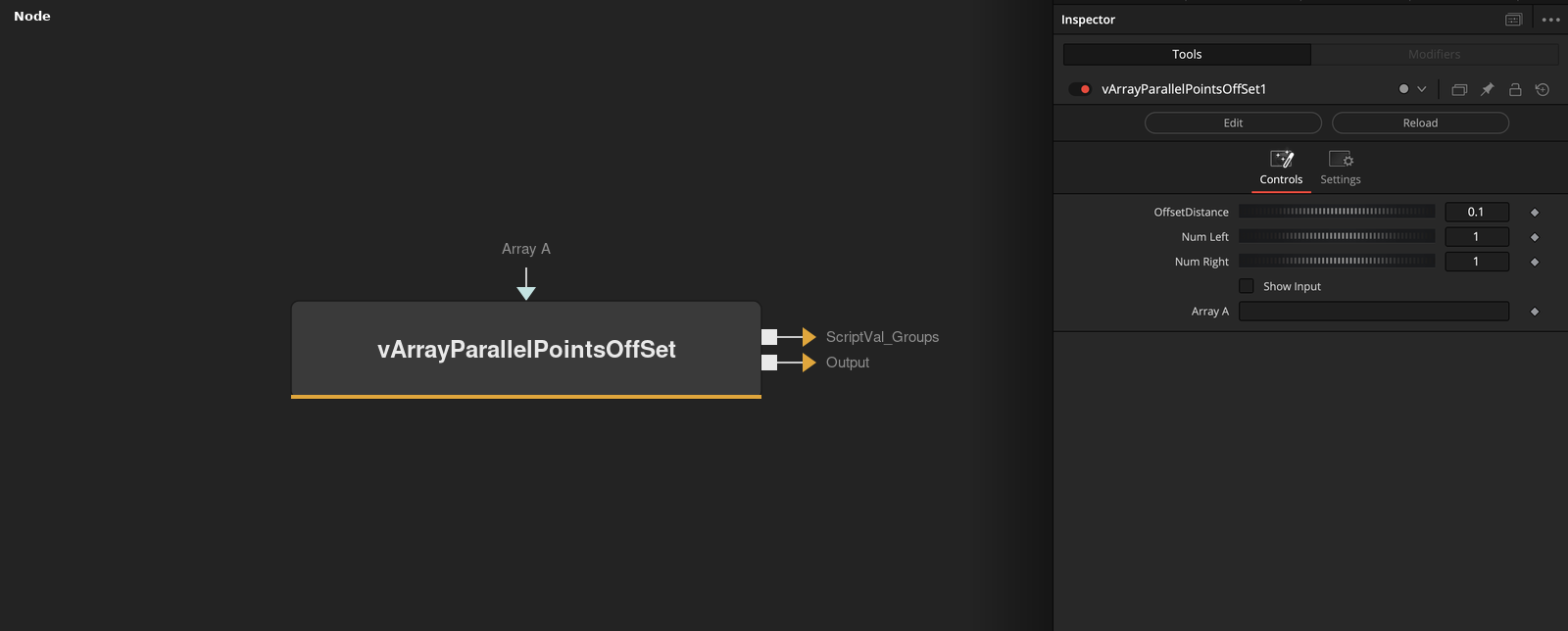Click the Num Right label
The image size is (1568, 631).
coord(1201,262)
